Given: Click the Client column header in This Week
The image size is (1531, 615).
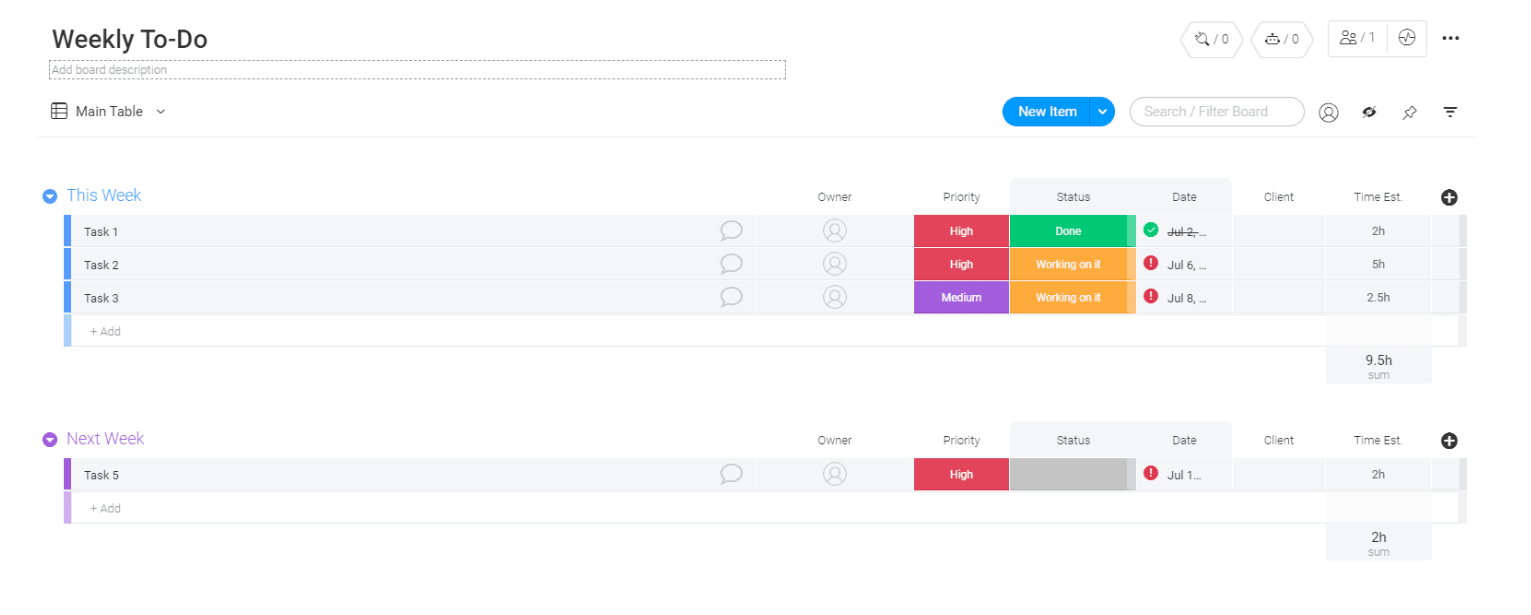Looking at the screenshot, I should point(1279,197).
